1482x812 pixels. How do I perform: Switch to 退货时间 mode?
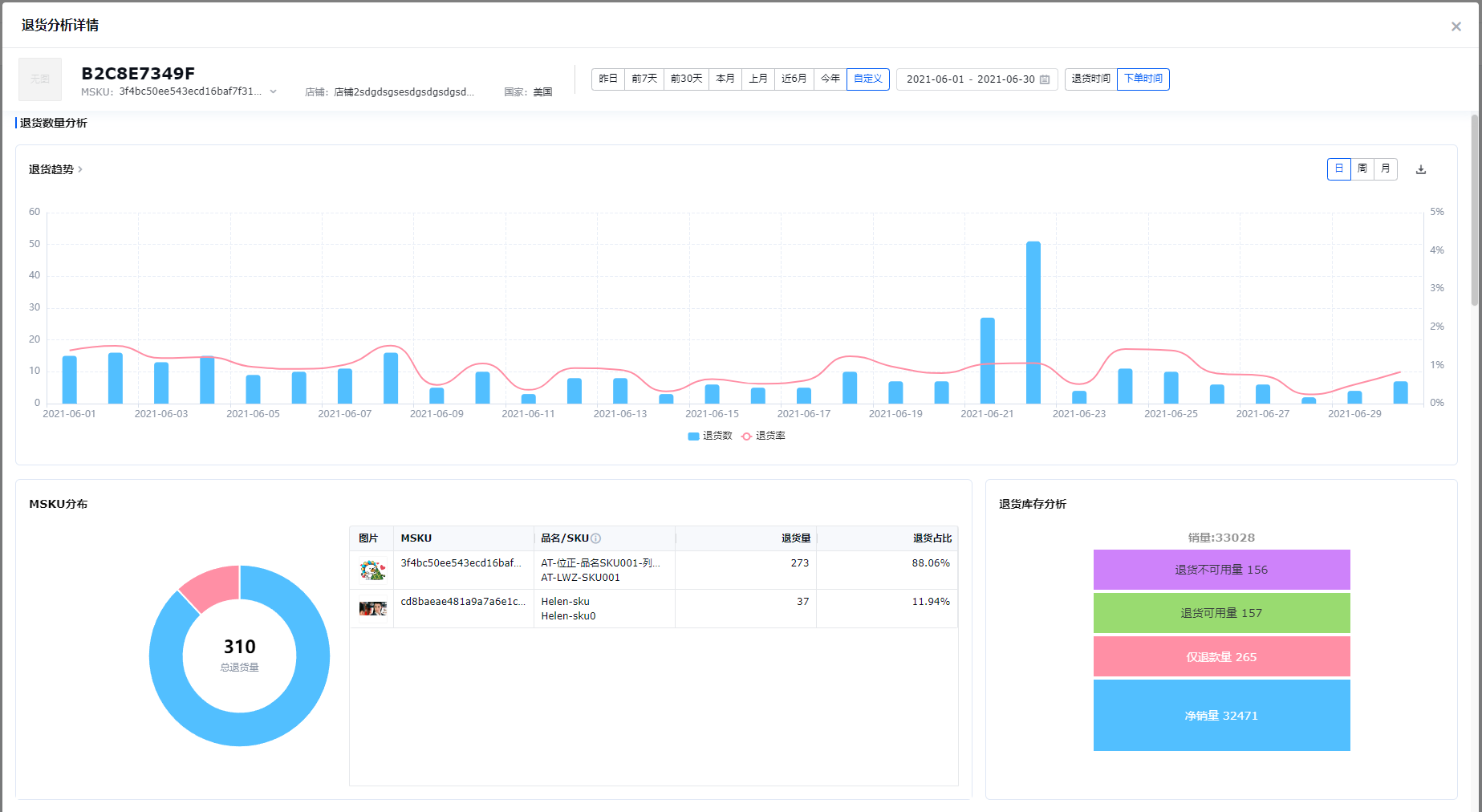tap(1091, 79)
